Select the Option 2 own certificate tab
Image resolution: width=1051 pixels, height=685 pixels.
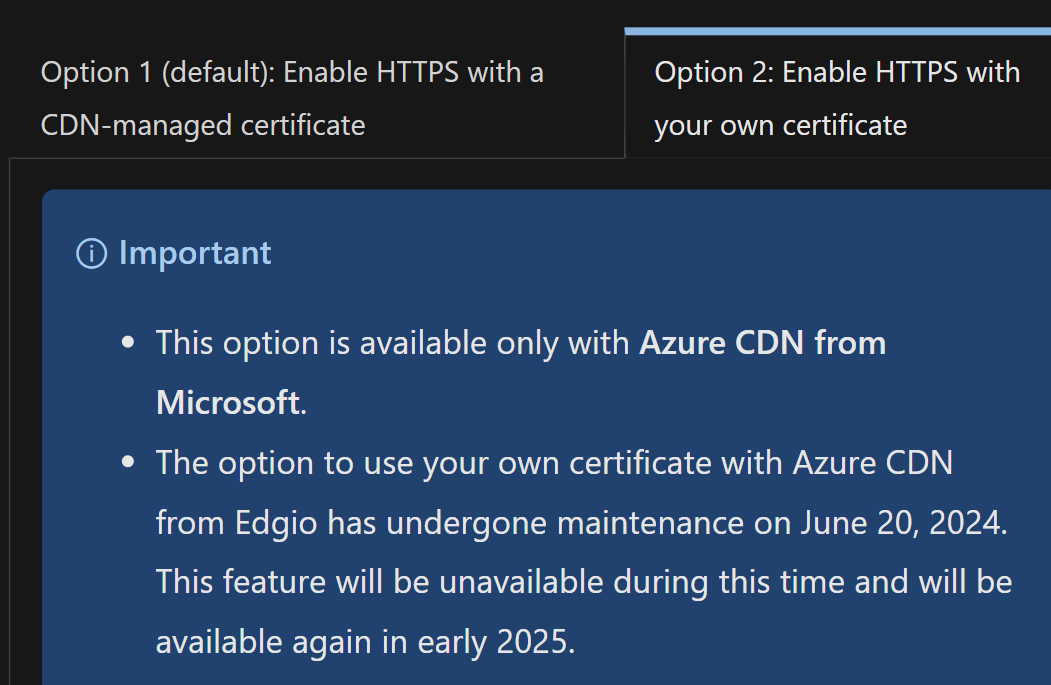point(836,98)
